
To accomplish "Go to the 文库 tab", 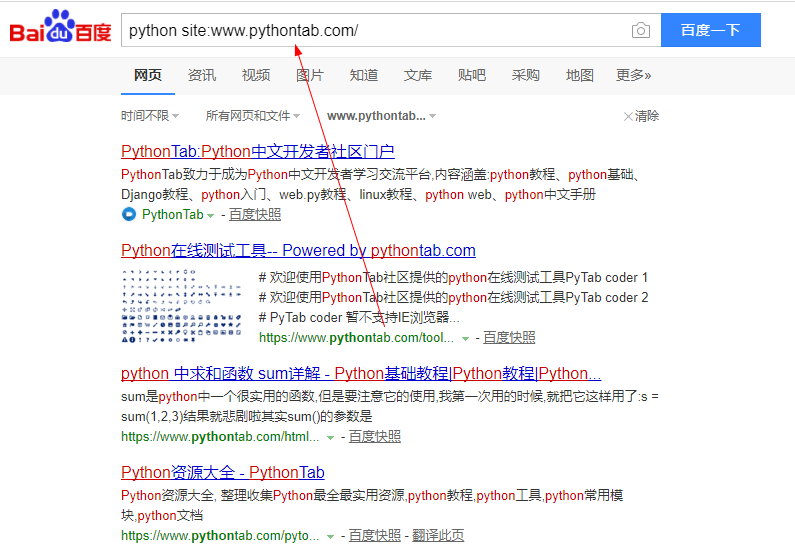I will pos(418,76).
